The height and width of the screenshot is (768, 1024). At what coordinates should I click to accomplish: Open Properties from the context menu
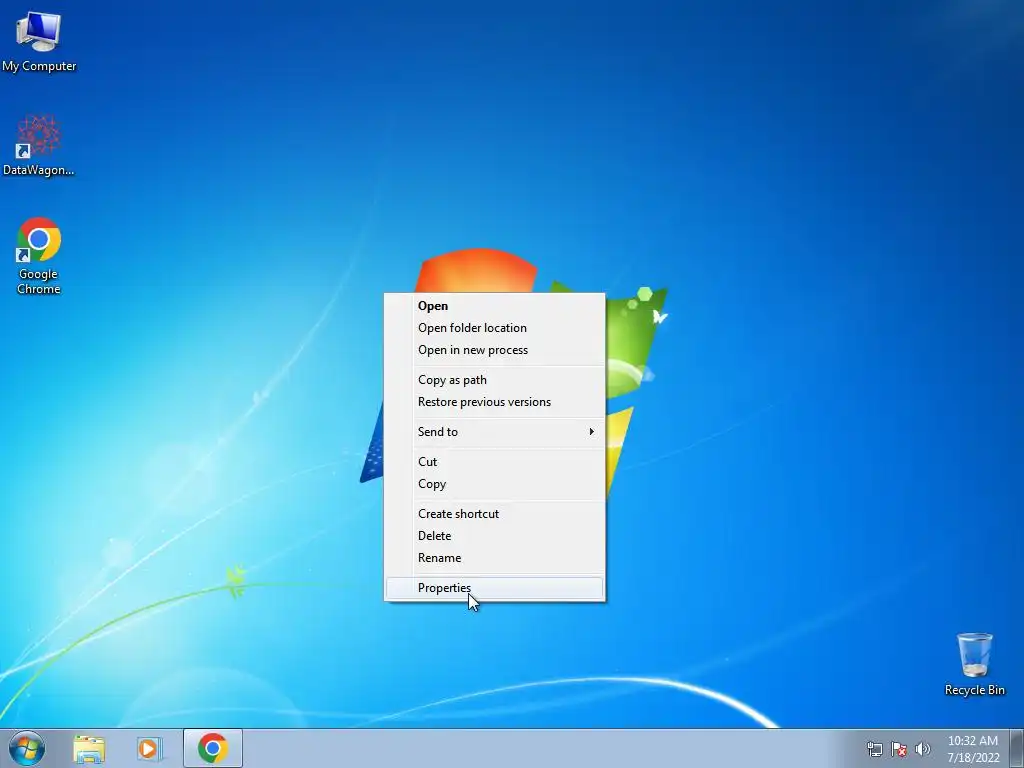pos(494,588)
